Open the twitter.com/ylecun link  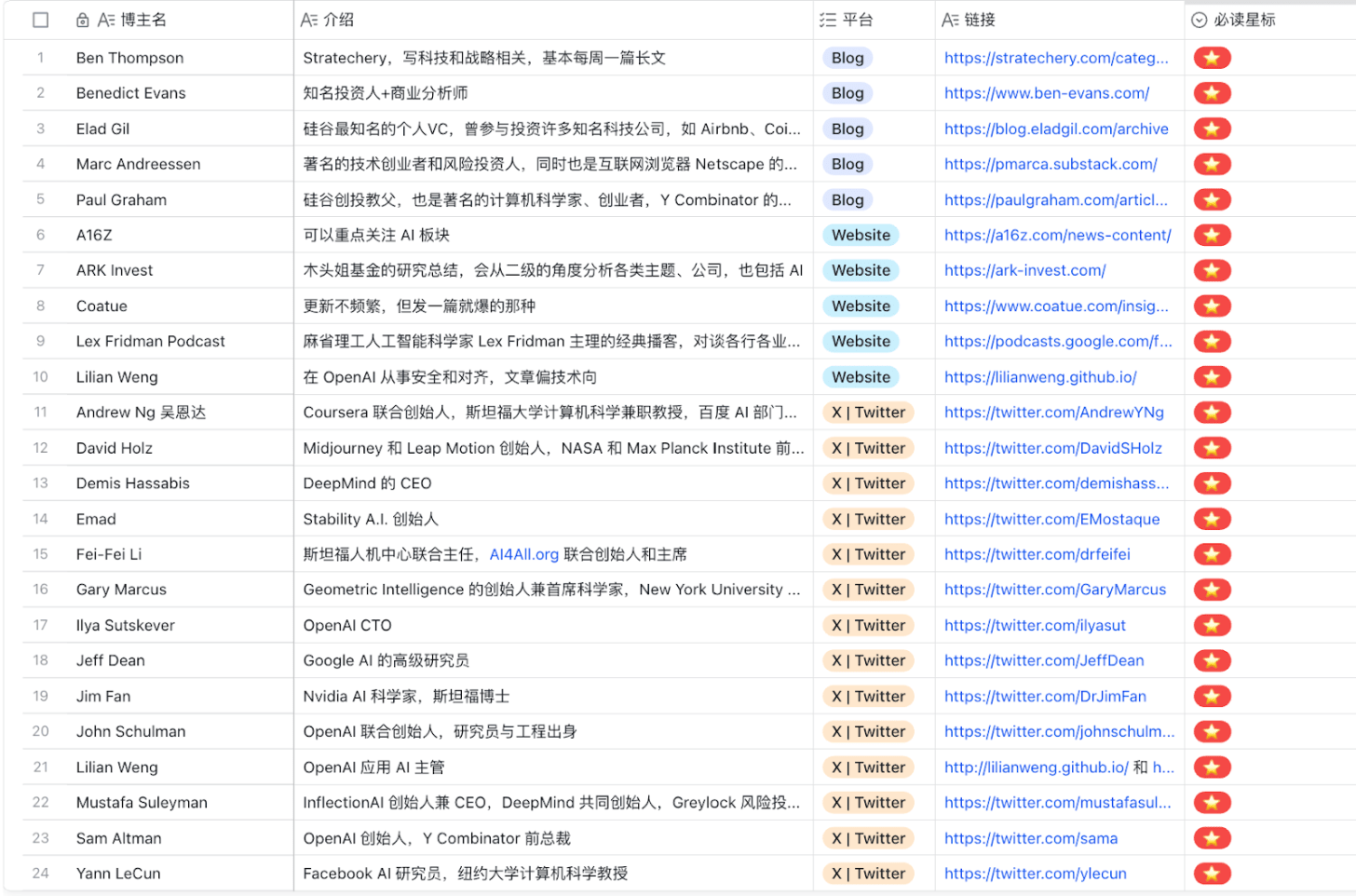[1036, 874]
